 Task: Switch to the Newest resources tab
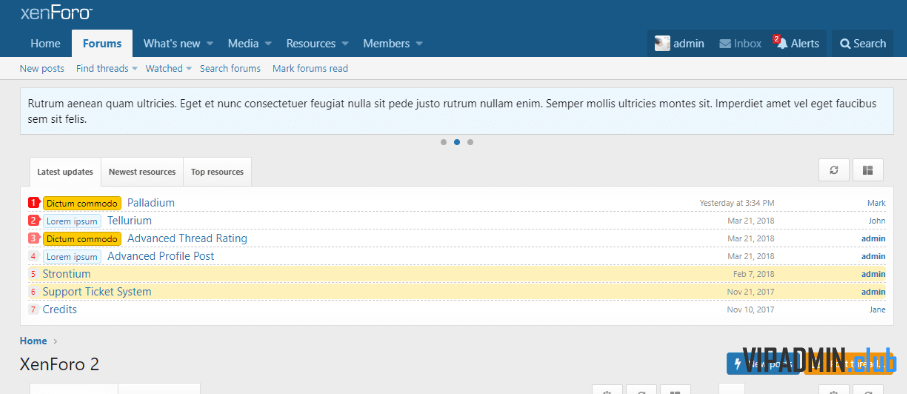coord(142,172)
